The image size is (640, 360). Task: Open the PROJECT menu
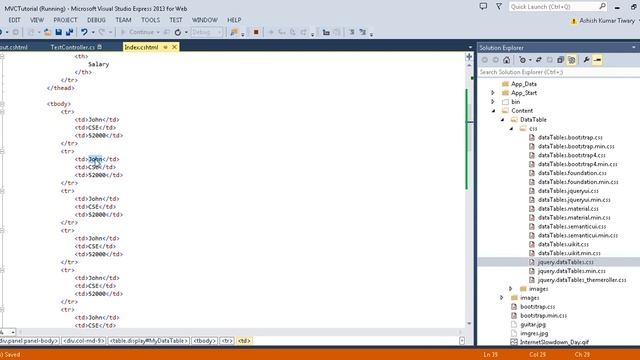[65, 20]
